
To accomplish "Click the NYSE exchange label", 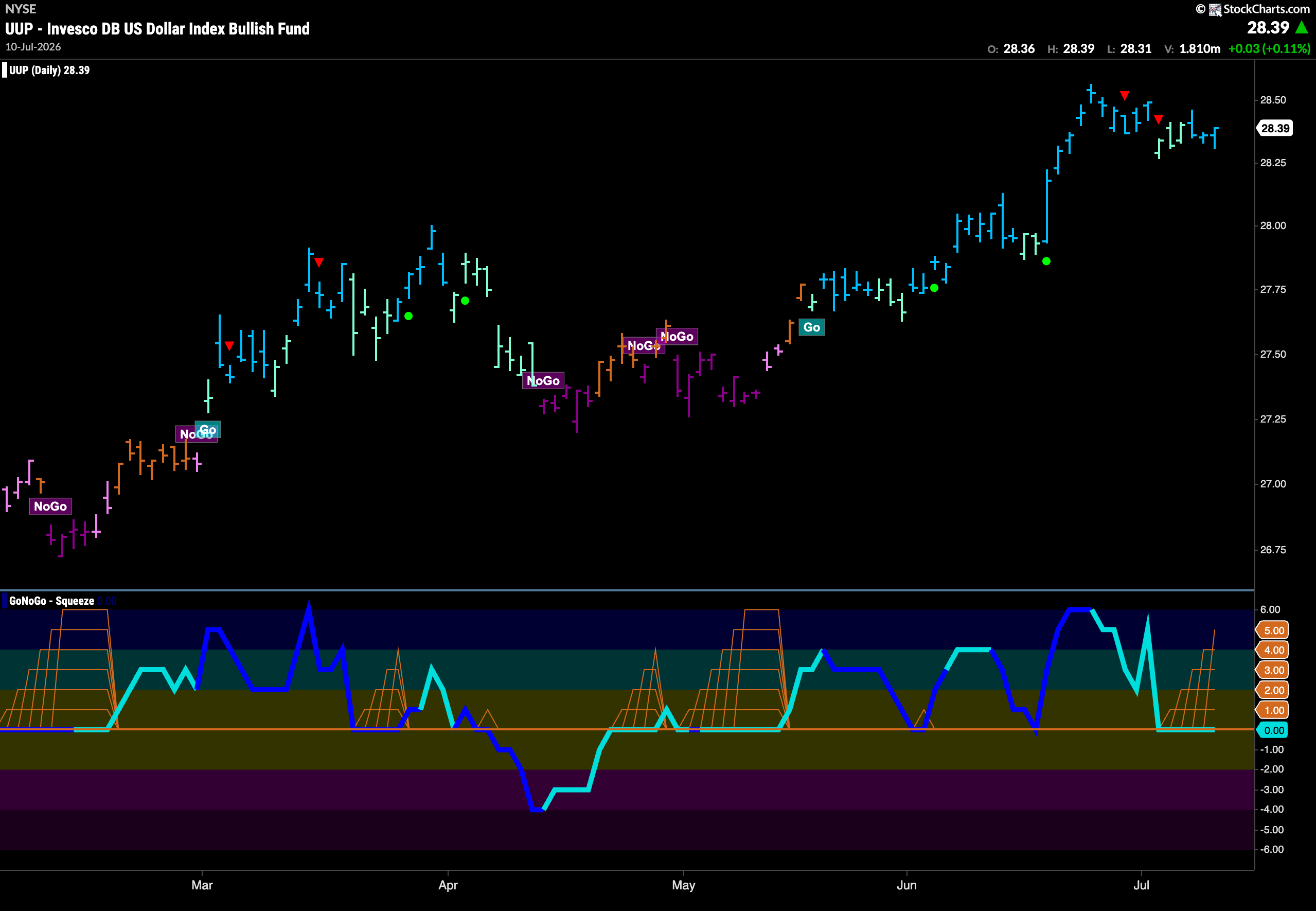I will tap(21, 9).
